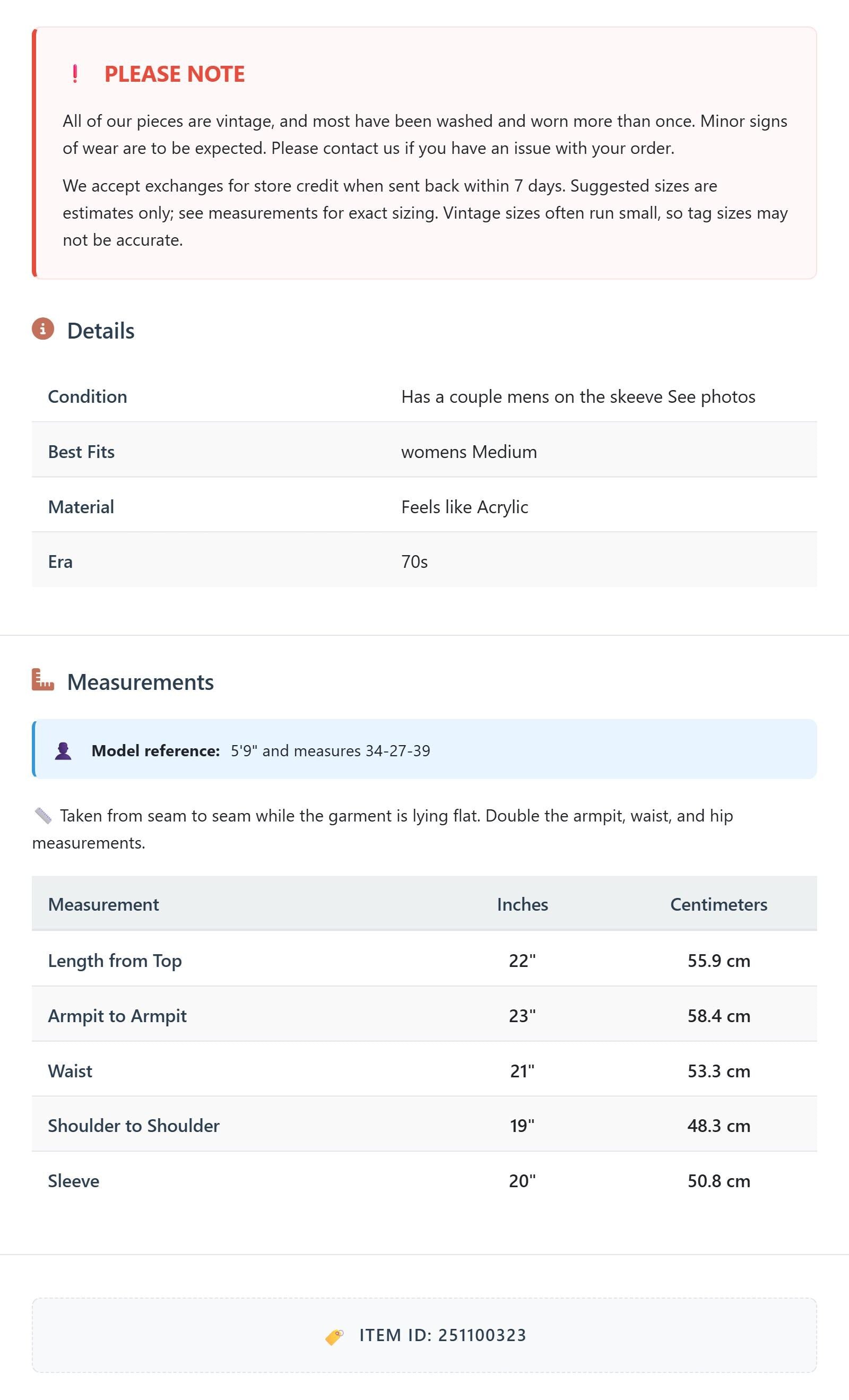The height and width of the screenshot is (1400, 849).
Task: Click the womens Medium value
Action: pyautogui.click(x=469, y=452)
